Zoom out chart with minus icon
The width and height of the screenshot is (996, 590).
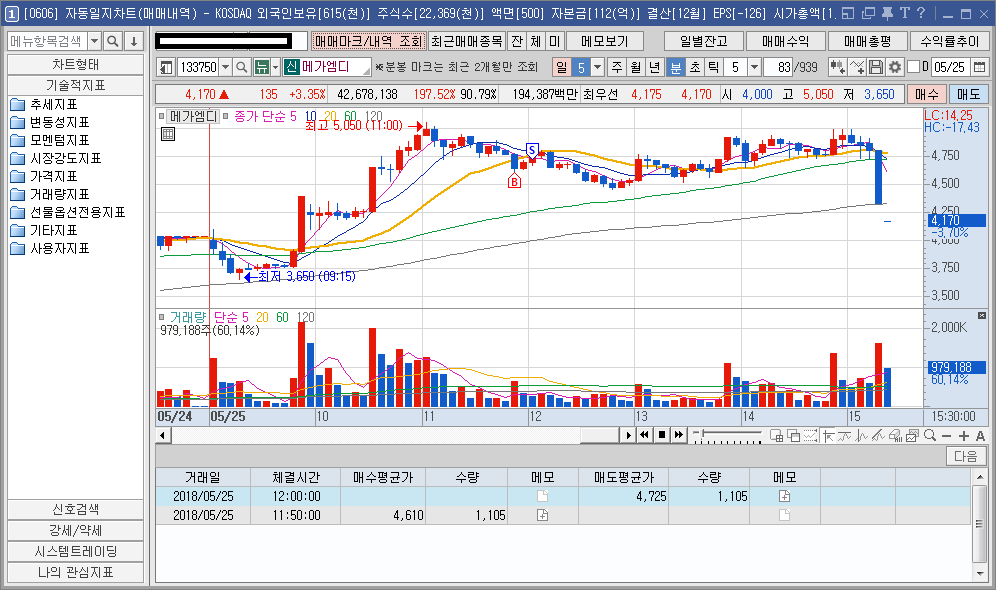click(x=947, y=436)
